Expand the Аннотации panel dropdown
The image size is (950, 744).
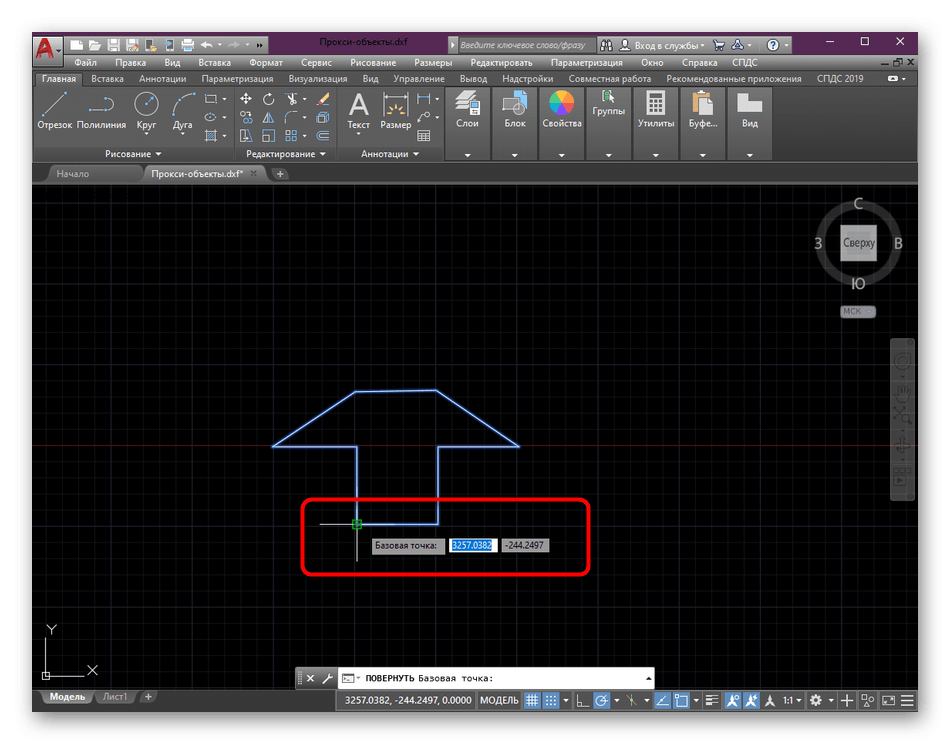pos(390,154)
